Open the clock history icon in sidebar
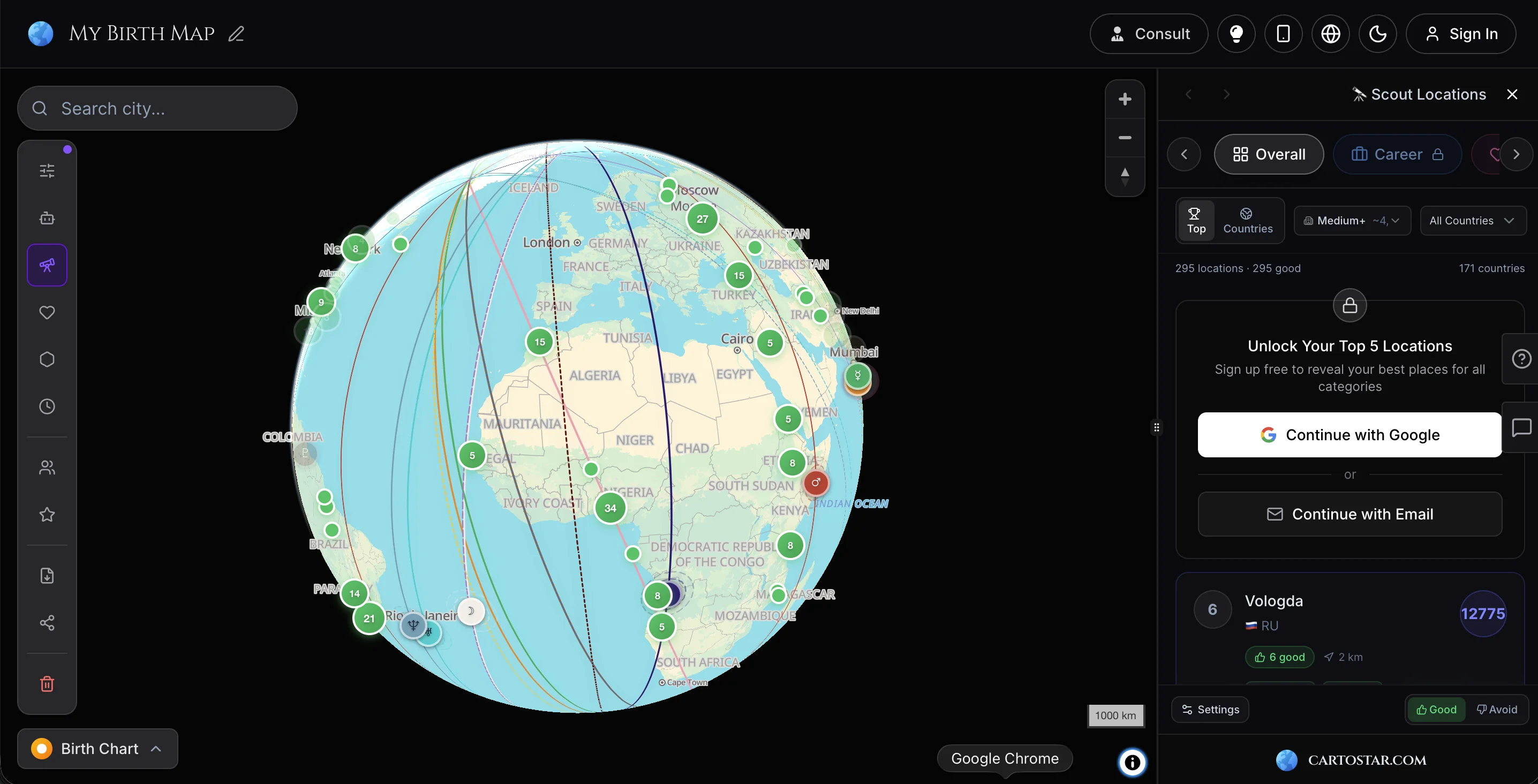The image size is (1538, 784). (47, 406)
